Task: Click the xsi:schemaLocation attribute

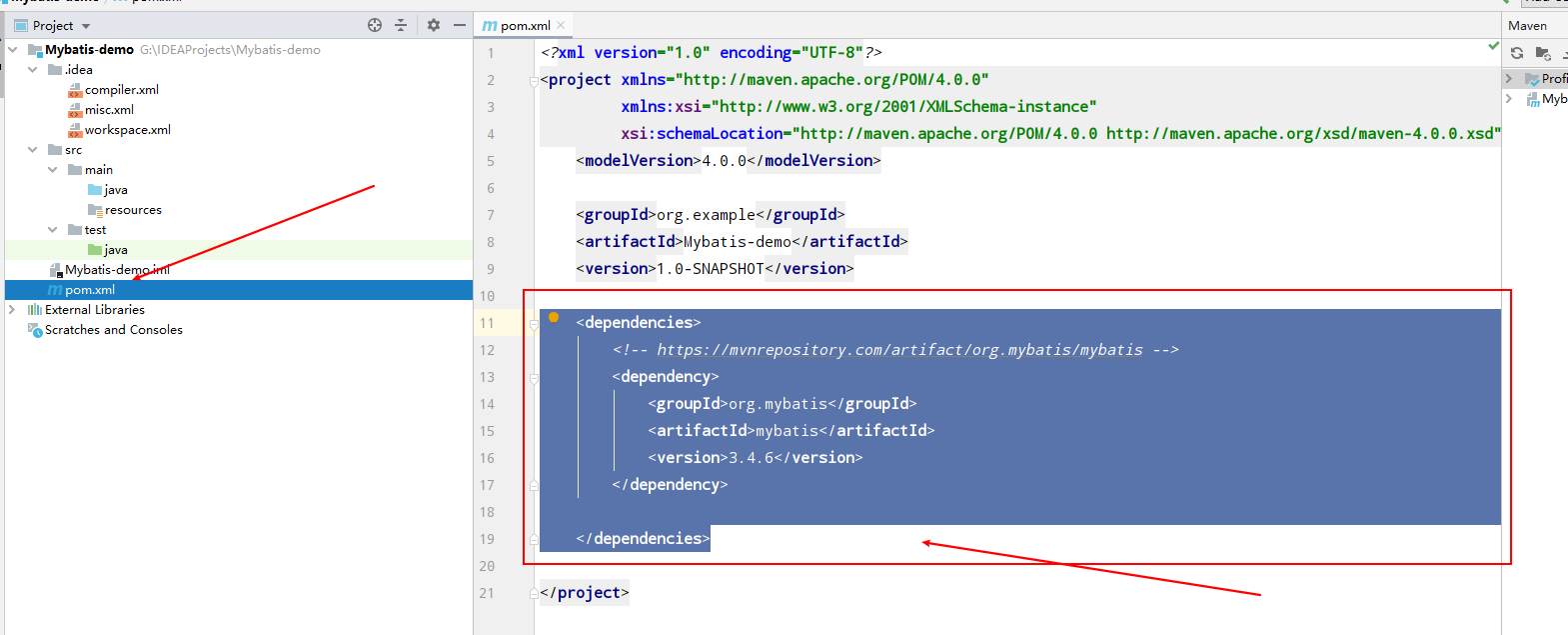Action: point(702,134)
